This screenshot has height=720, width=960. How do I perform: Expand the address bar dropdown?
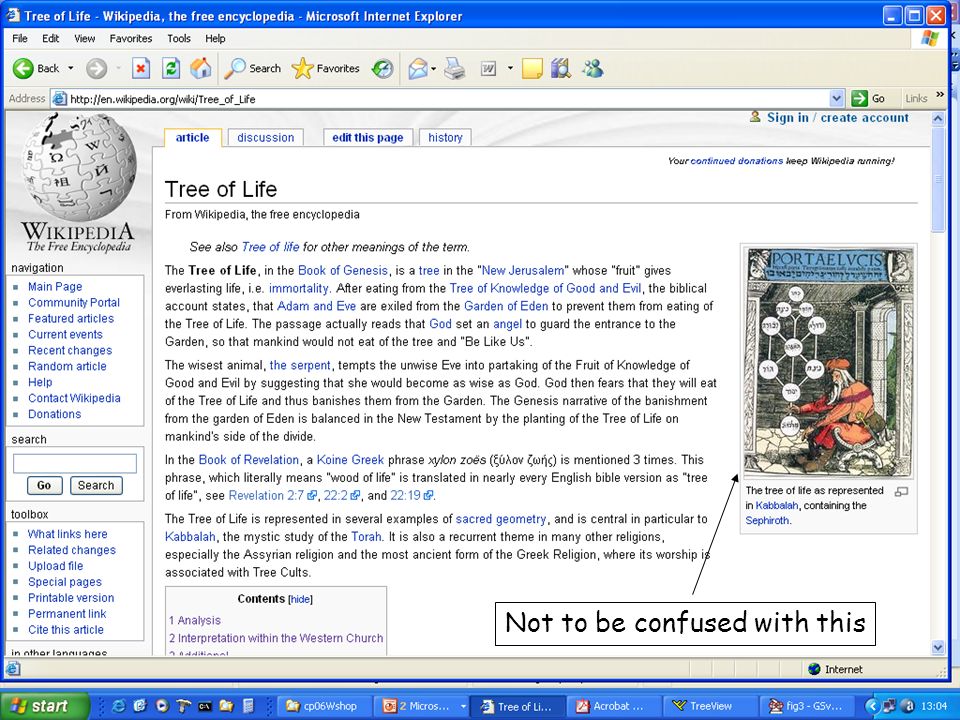(x=836, y=99)
